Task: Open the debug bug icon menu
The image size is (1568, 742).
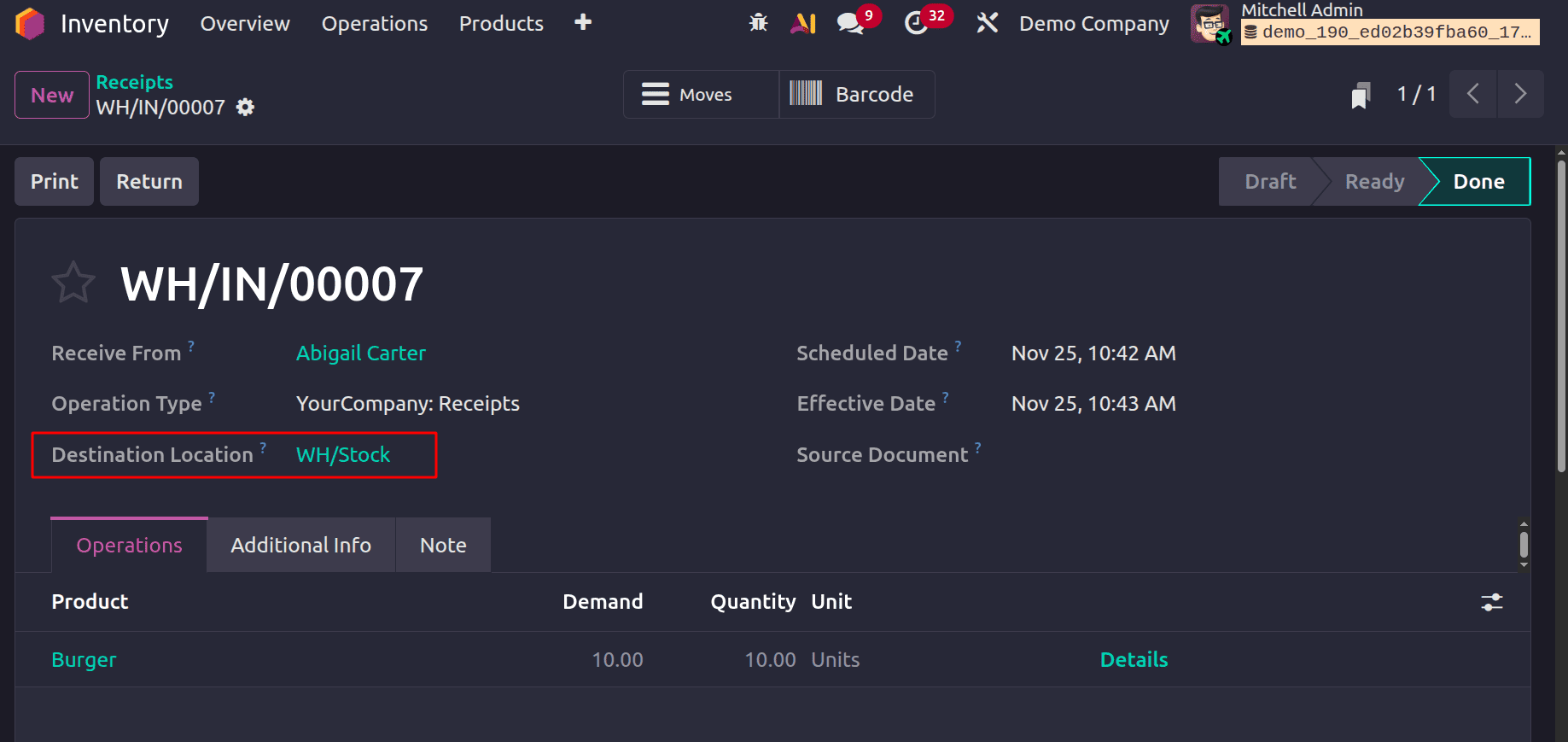Action: pos(758,23)
